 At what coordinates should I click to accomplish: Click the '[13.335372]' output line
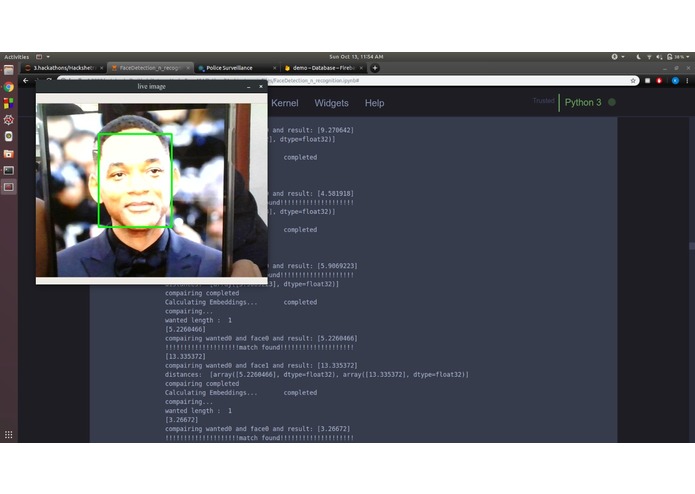[x=185, y=356]
